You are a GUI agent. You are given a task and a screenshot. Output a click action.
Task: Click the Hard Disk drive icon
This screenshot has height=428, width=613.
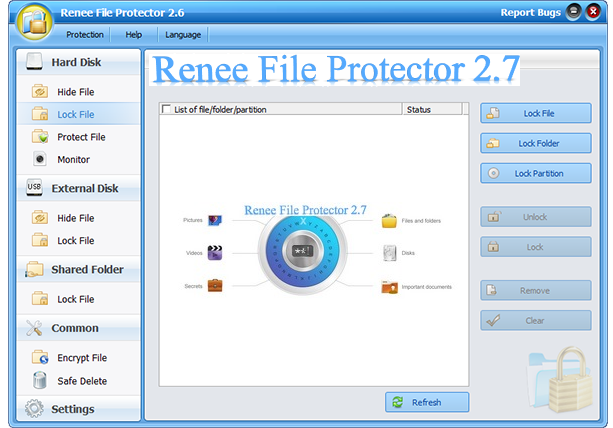point(34,62)
